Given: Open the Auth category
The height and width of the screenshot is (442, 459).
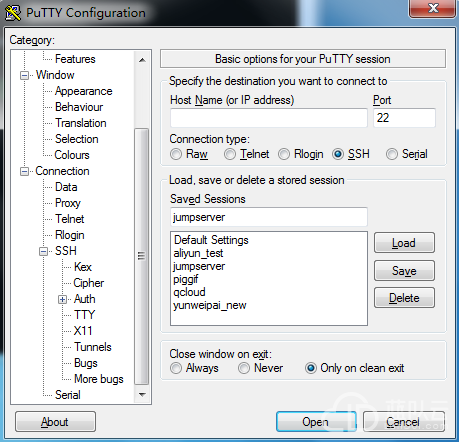Looking at the screenshot, I should point(85,299).
